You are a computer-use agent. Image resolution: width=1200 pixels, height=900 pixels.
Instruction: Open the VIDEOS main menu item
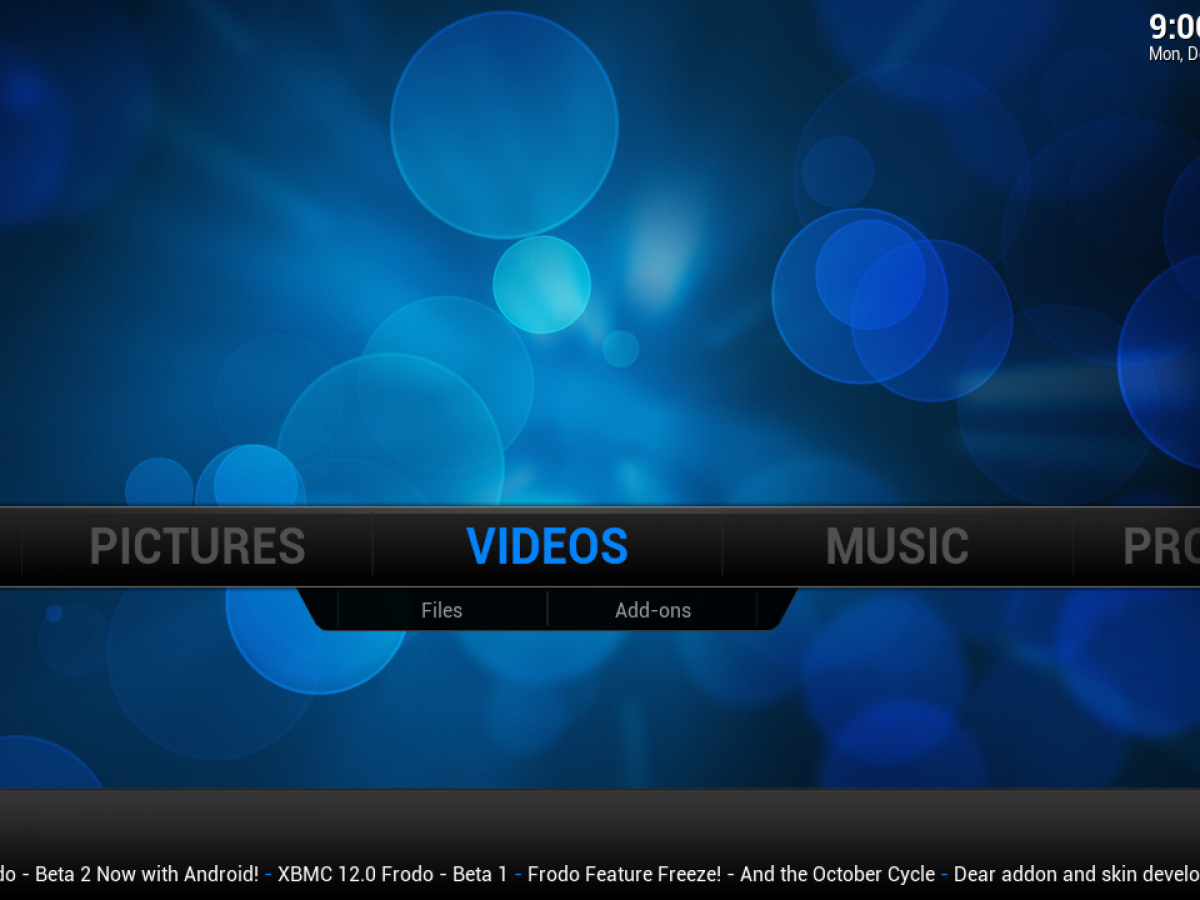(x=547, y=547)
